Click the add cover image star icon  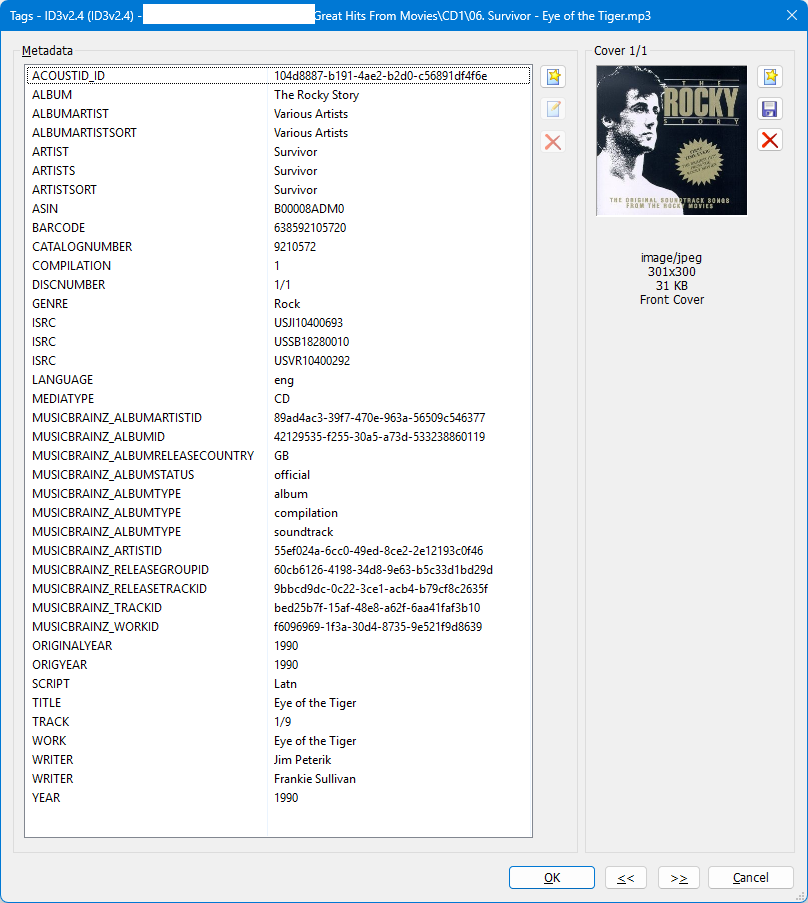coord(770,77)
